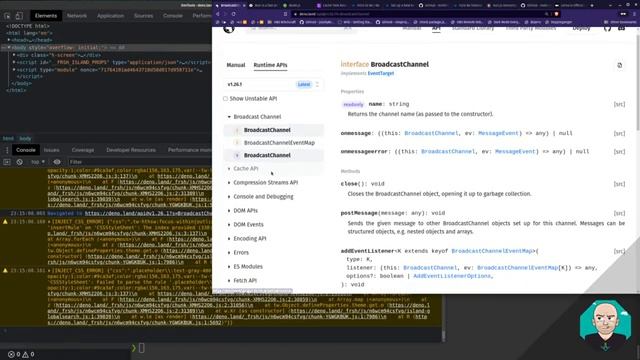Viewport: 640px width, 360px height.
Task: Expand the Errors section
Action: tap(229, 253)
